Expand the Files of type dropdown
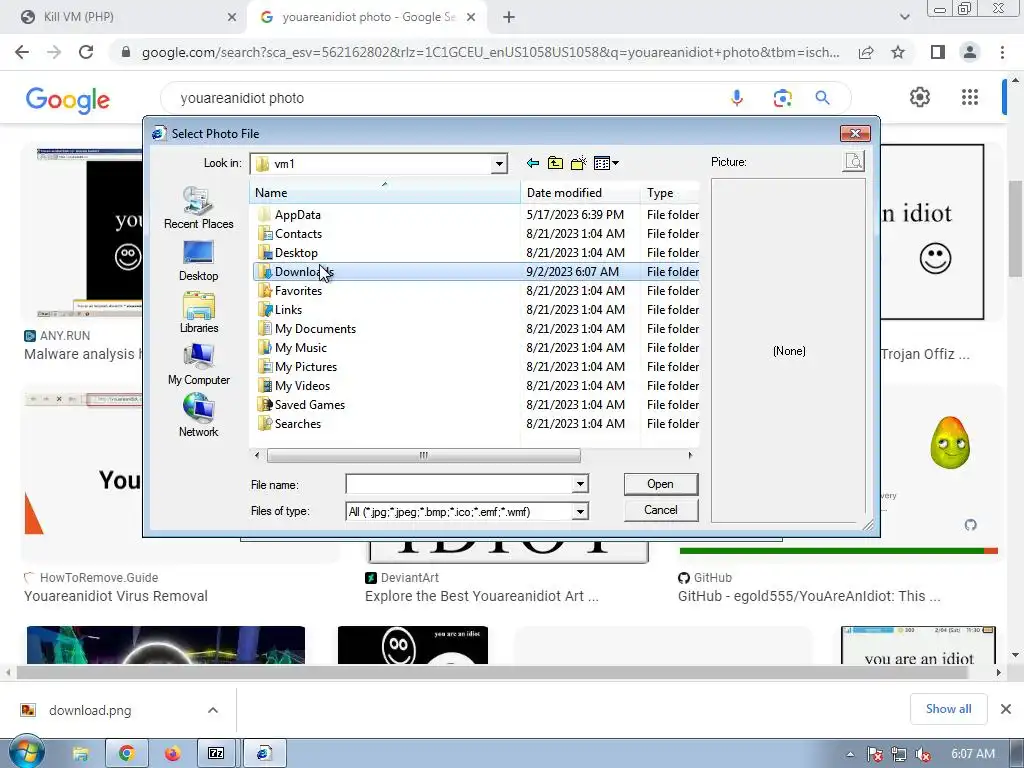The height and width of the screenshot is (768, 1024). 580,511
